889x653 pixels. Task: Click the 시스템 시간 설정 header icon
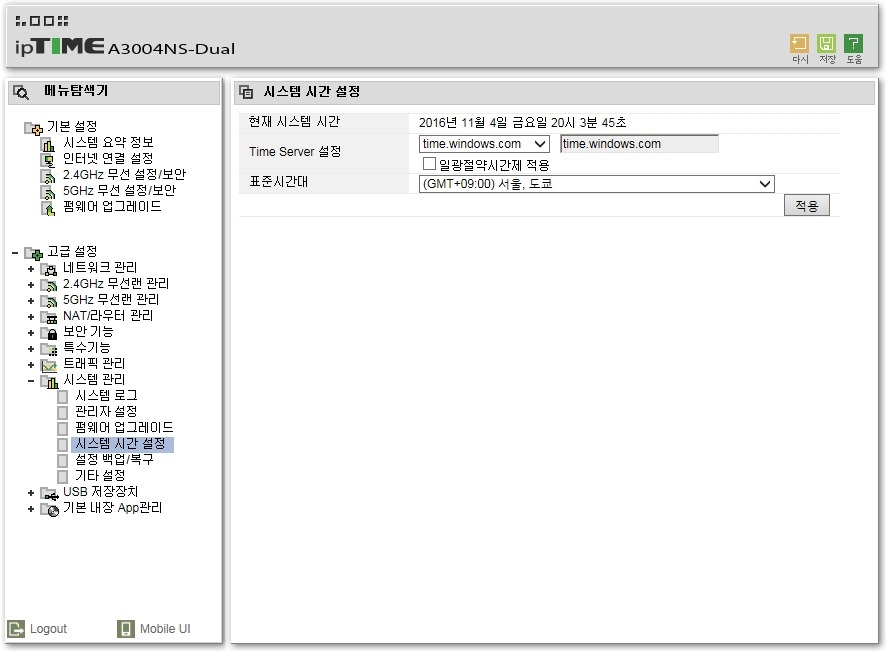click(246, 92)
